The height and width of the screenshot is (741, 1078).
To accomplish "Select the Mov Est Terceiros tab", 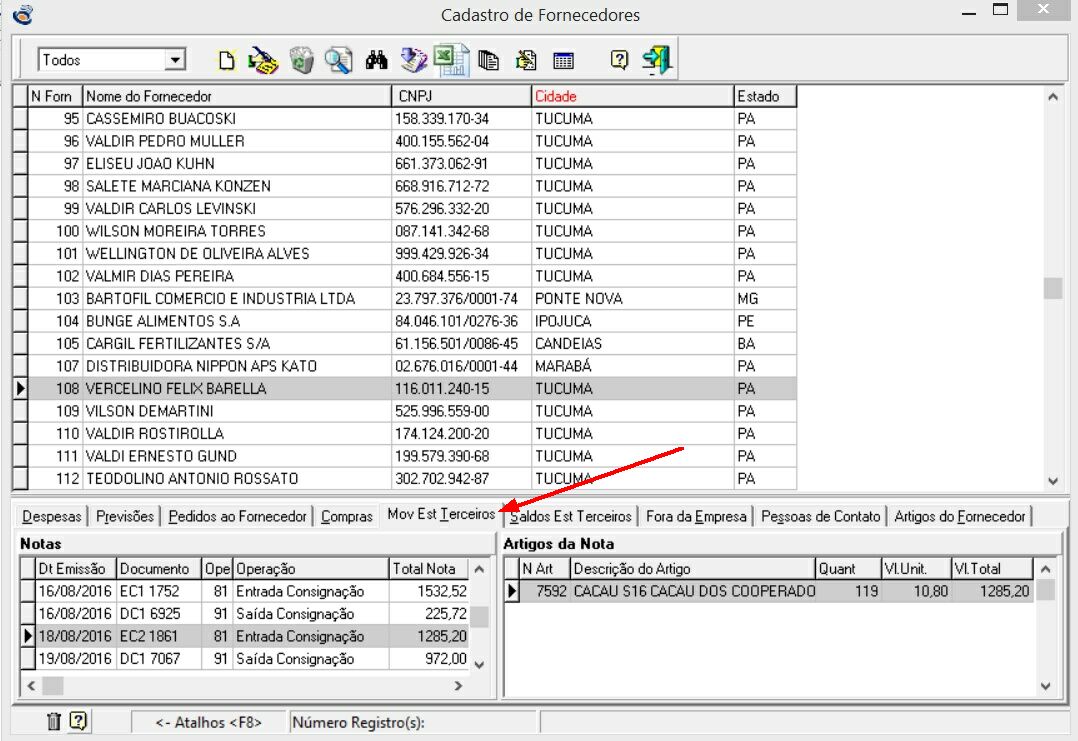I will click(x=441, y=514).
